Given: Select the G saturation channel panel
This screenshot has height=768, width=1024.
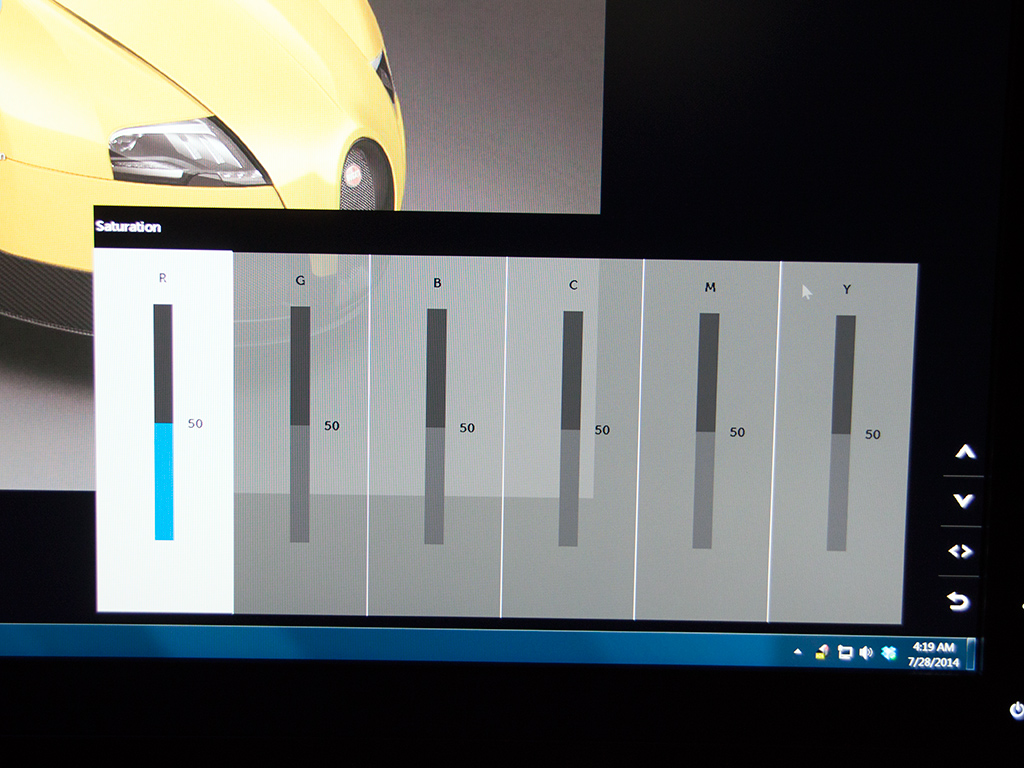Looking at the screenshot, I should pos(301,434).
